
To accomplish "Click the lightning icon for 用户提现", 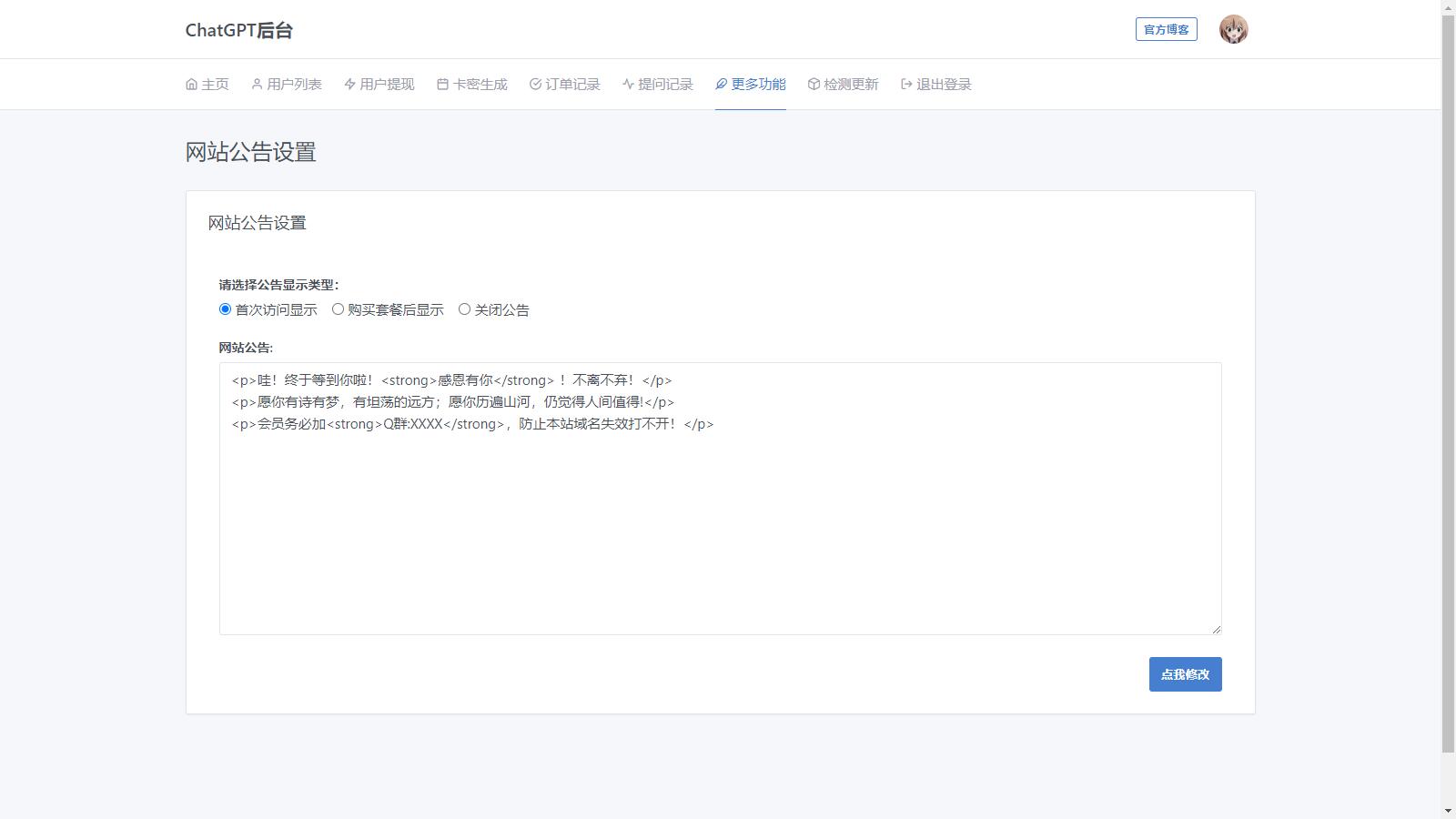I will click(x=349, y=85).
